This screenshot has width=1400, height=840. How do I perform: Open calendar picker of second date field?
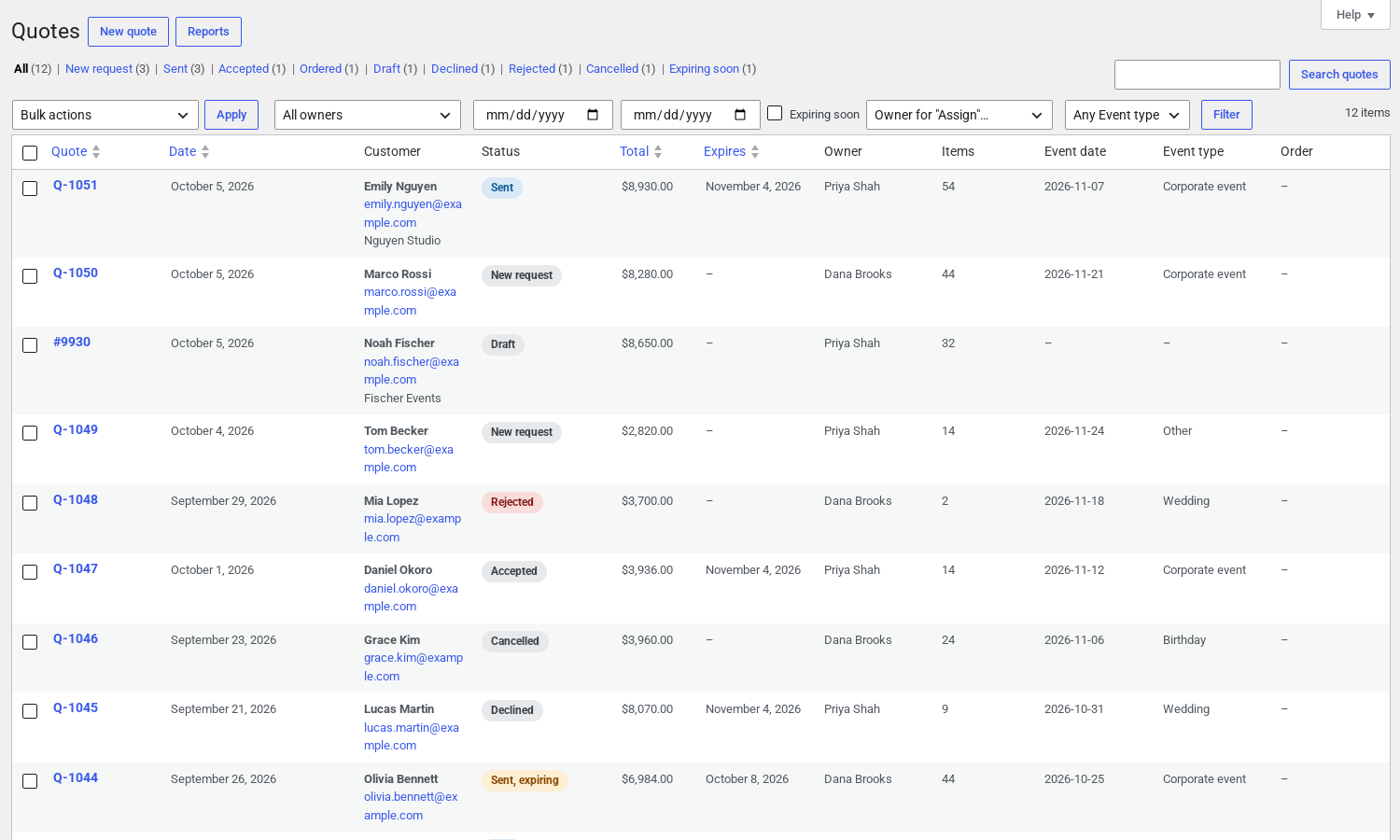(740, 115)
